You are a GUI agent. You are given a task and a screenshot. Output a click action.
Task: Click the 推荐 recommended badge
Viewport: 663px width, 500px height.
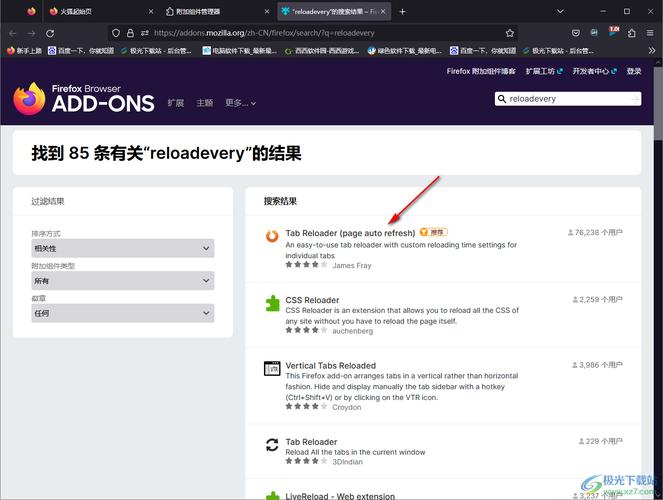click(433, 232)
